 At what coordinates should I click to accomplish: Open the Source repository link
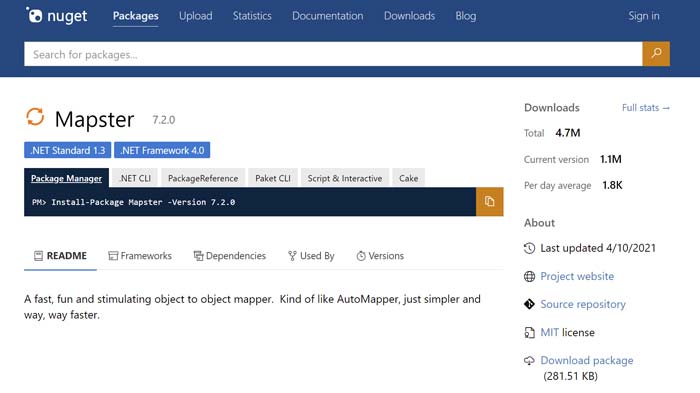(x=583, y=304)
